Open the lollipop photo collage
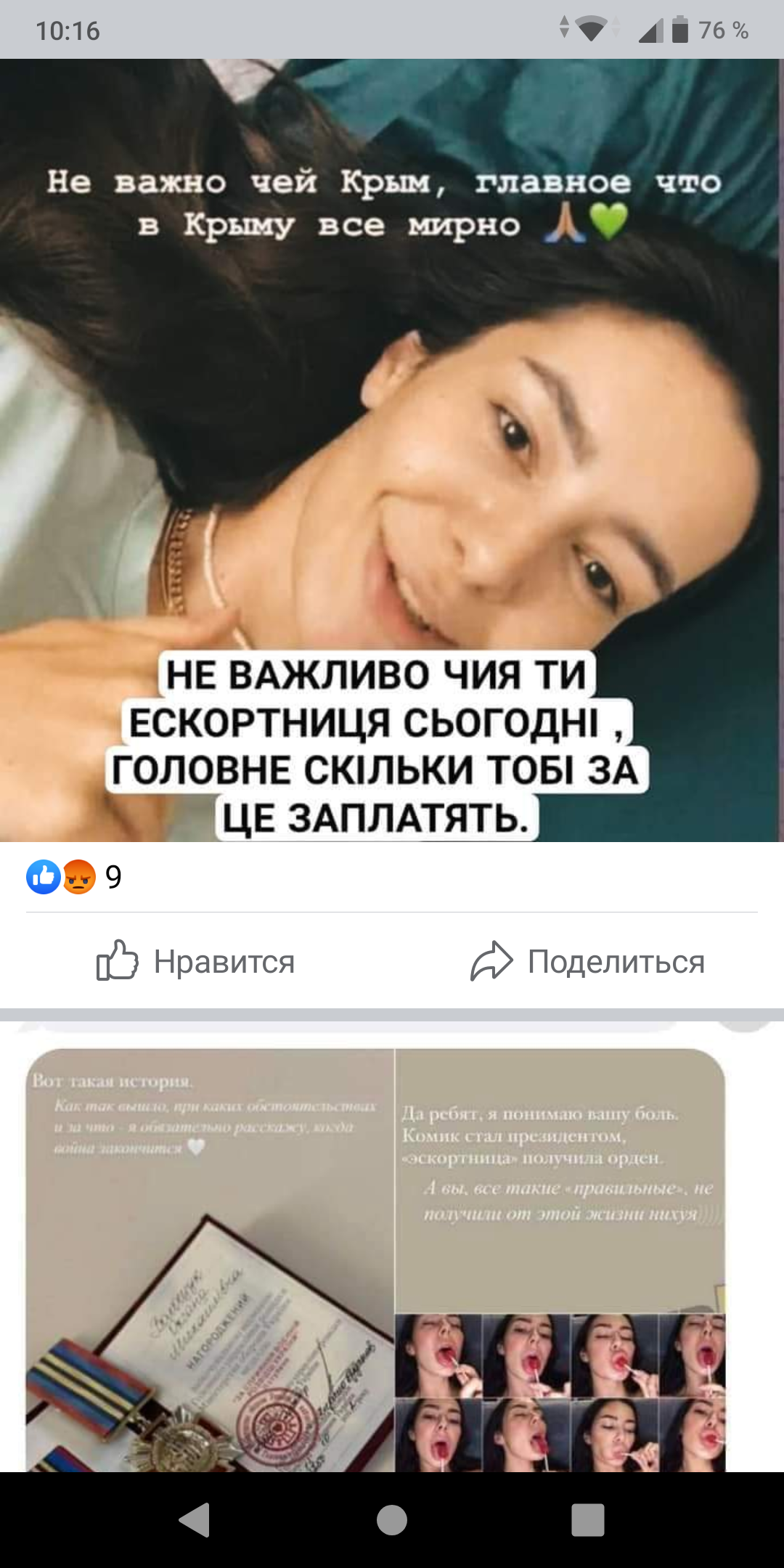The width and height of the screenshot is (784, 1568). pos(560,1392)
